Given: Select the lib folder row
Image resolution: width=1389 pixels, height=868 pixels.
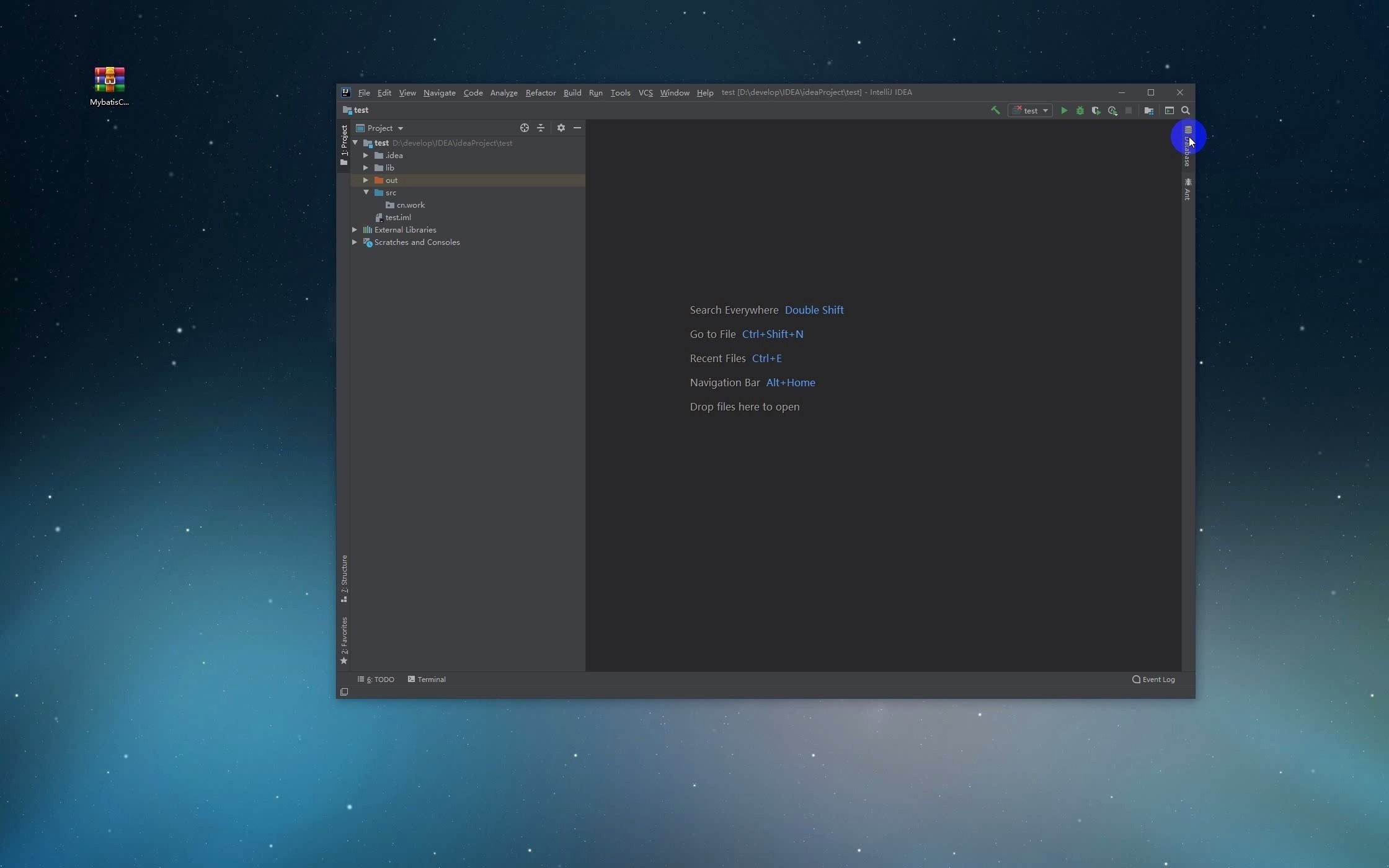Looking at the screenshot, I should [468, 168].
